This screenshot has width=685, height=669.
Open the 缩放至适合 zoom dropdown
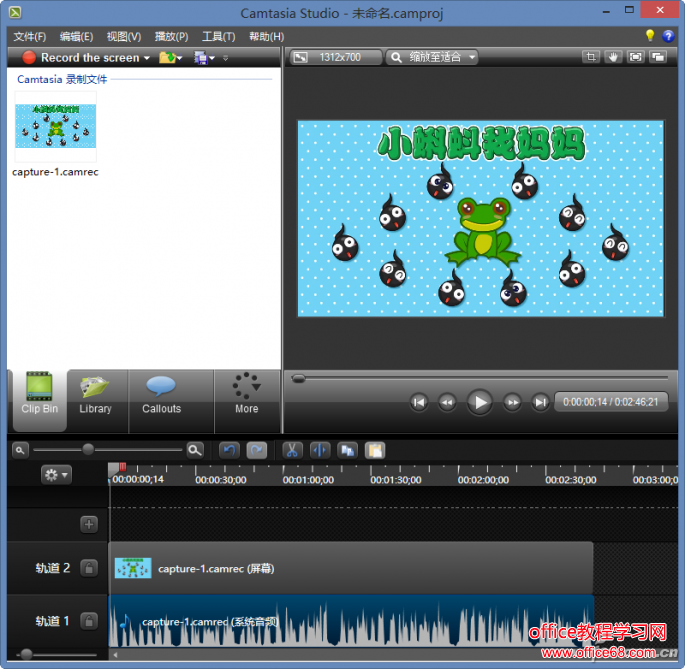432,57
